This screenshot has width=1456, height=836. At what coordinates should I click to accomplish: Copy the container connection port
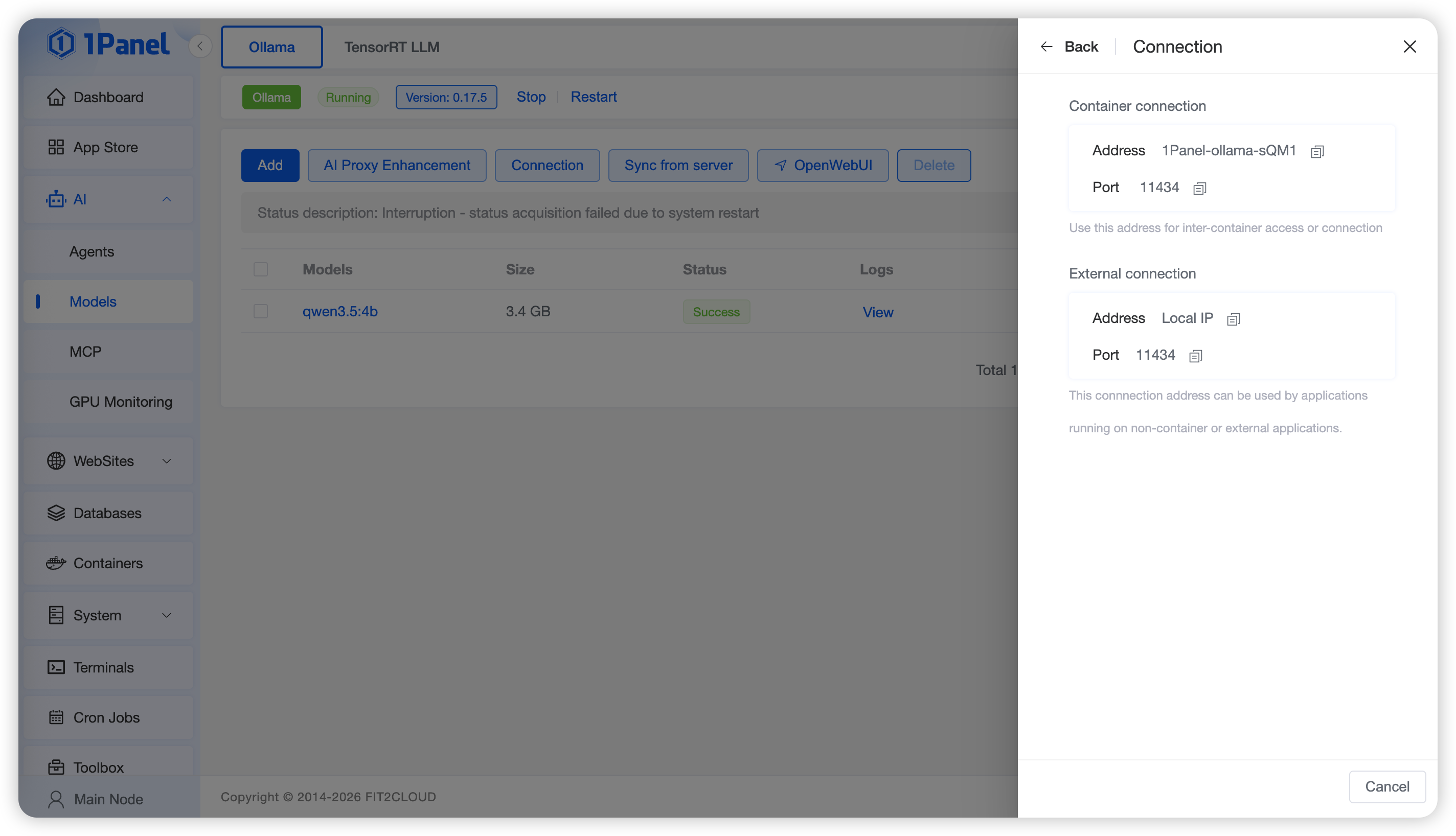tap(1199, 189)
